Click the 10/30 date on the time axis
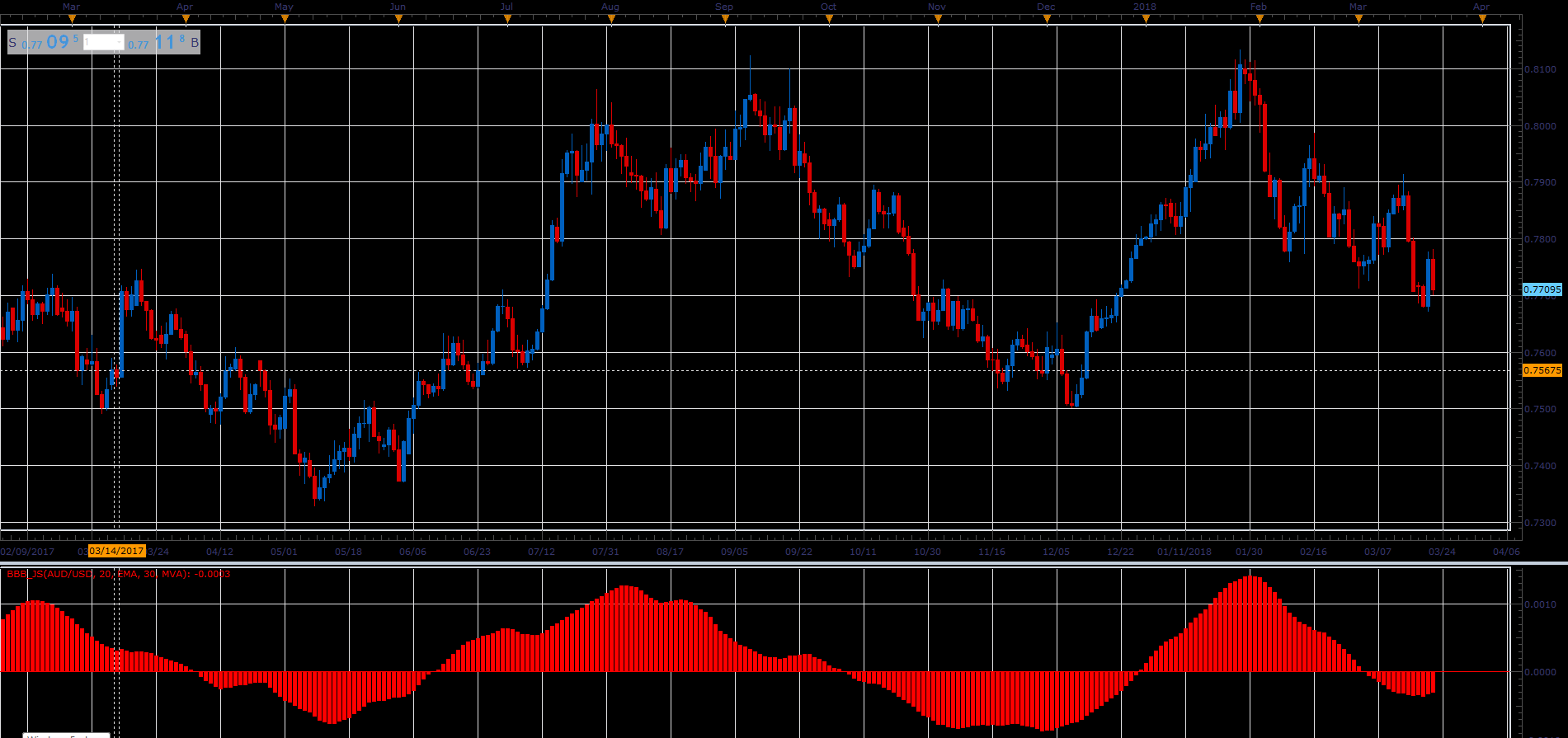Viewport: 1568px width, 738px height. click(927, 552)
